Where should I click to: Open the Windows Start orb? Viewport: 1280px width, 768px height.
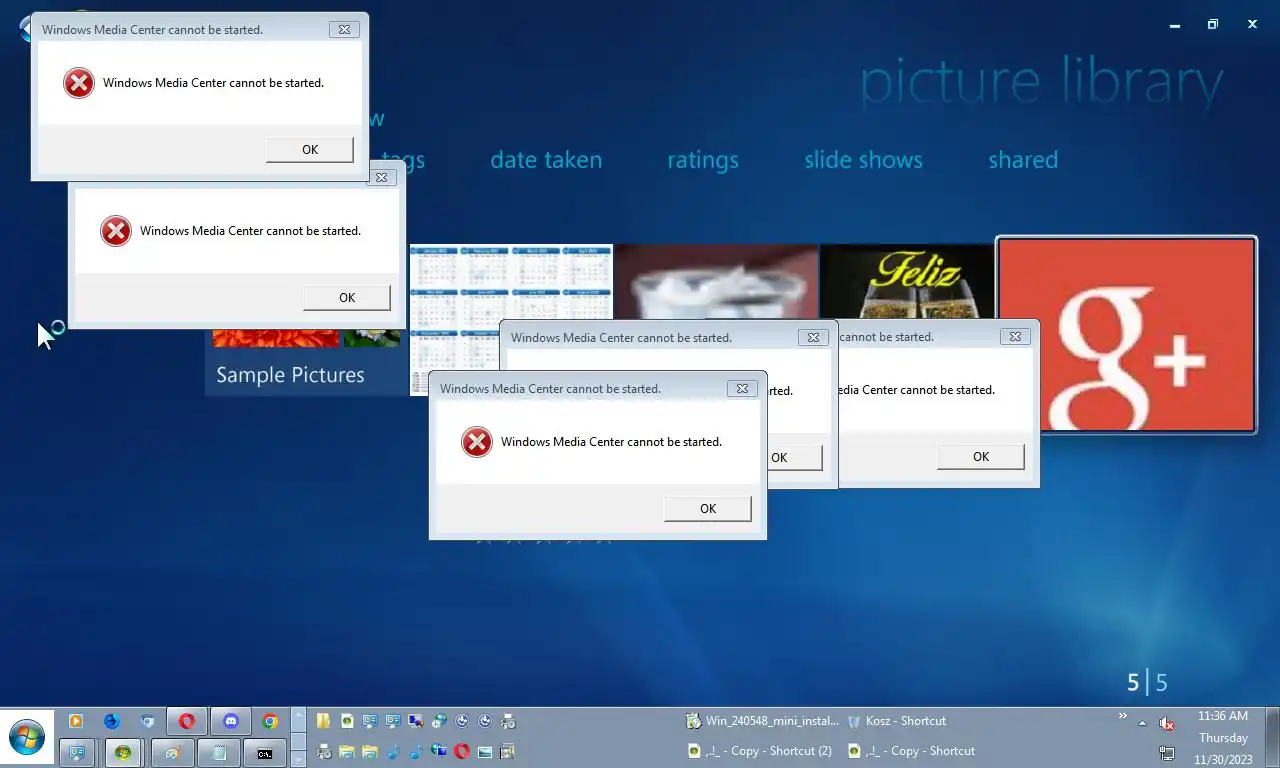tap(27, 738)
